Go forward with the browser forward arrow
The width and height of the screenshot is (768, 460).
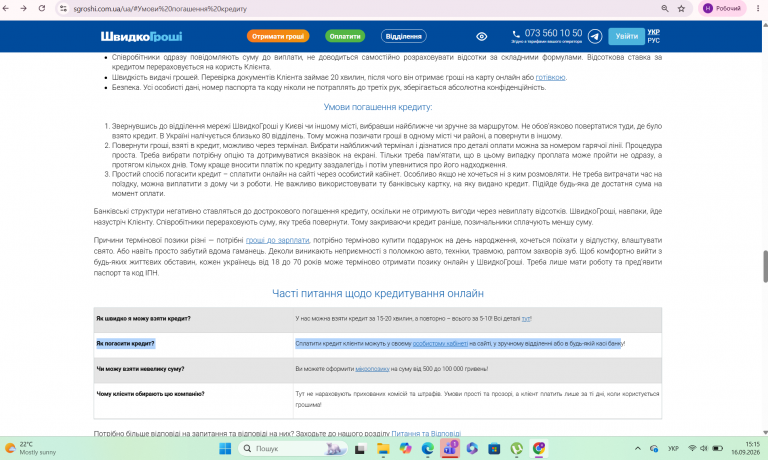tap(24, 8)
